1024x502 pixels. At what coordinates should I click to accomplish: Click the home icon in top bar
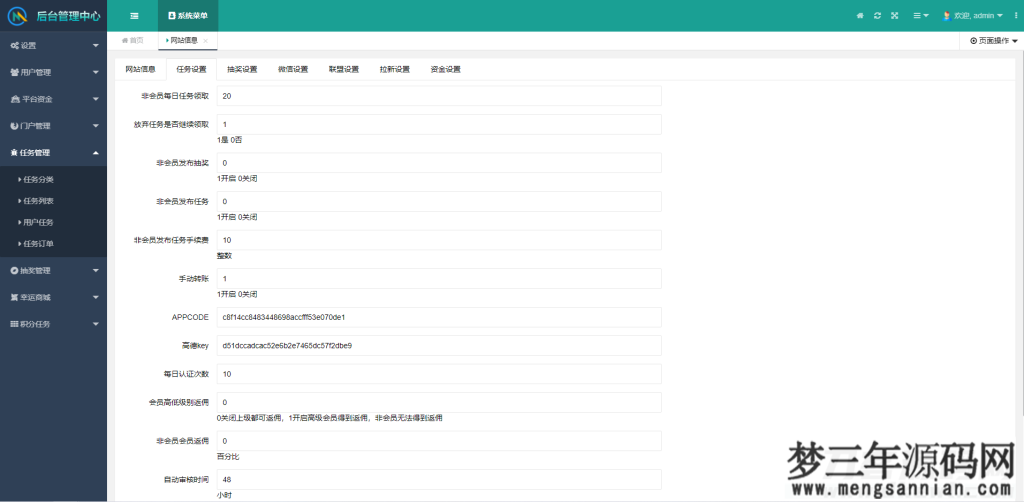[860, 16]
